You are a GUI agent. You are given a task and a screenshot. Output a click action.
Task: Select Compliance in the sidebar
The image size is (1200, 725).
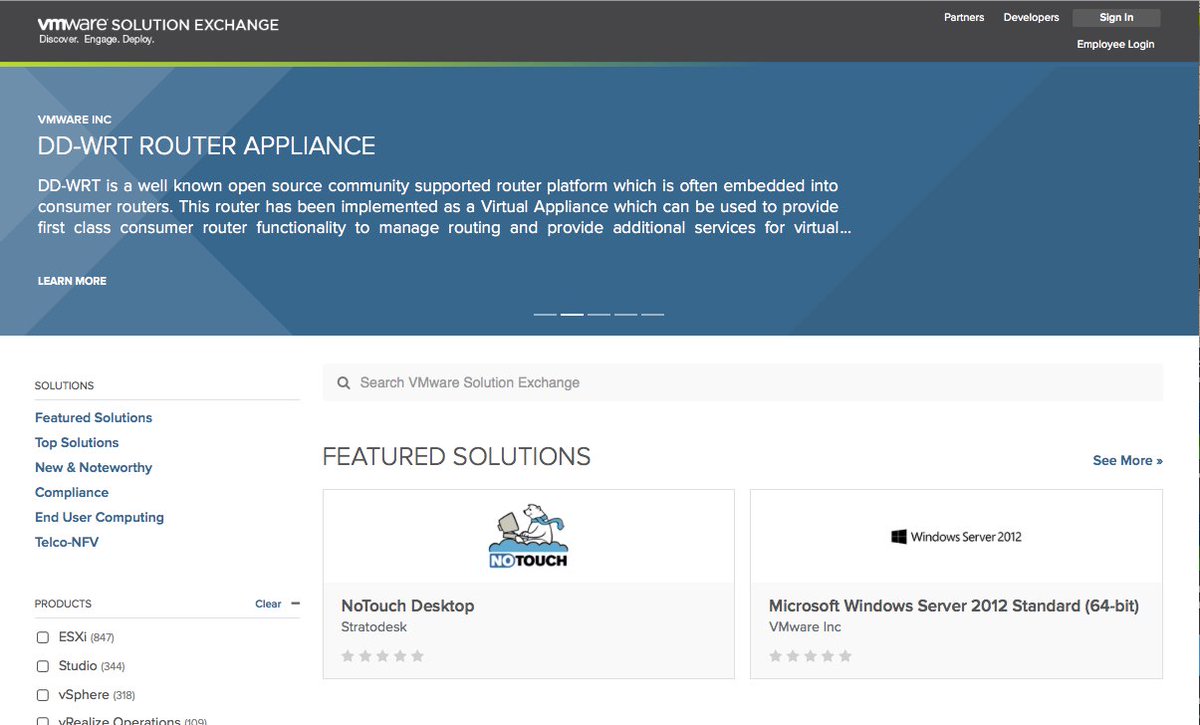coord(72,493)
